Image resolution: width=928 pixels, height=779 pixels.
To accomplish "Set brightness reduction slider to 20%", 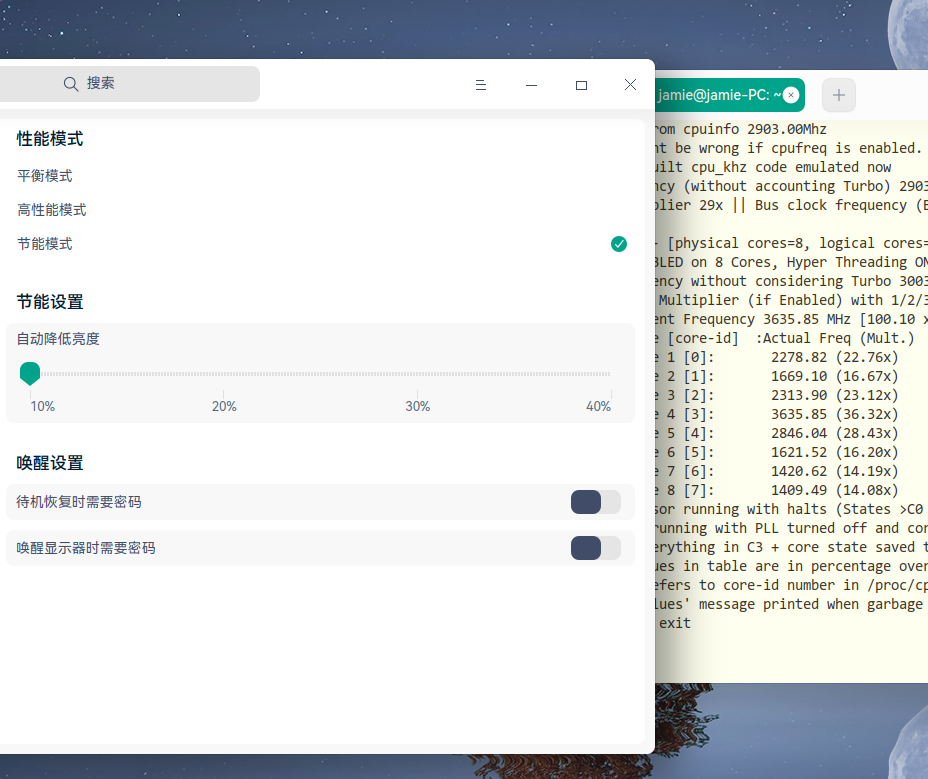I will 224,374.
